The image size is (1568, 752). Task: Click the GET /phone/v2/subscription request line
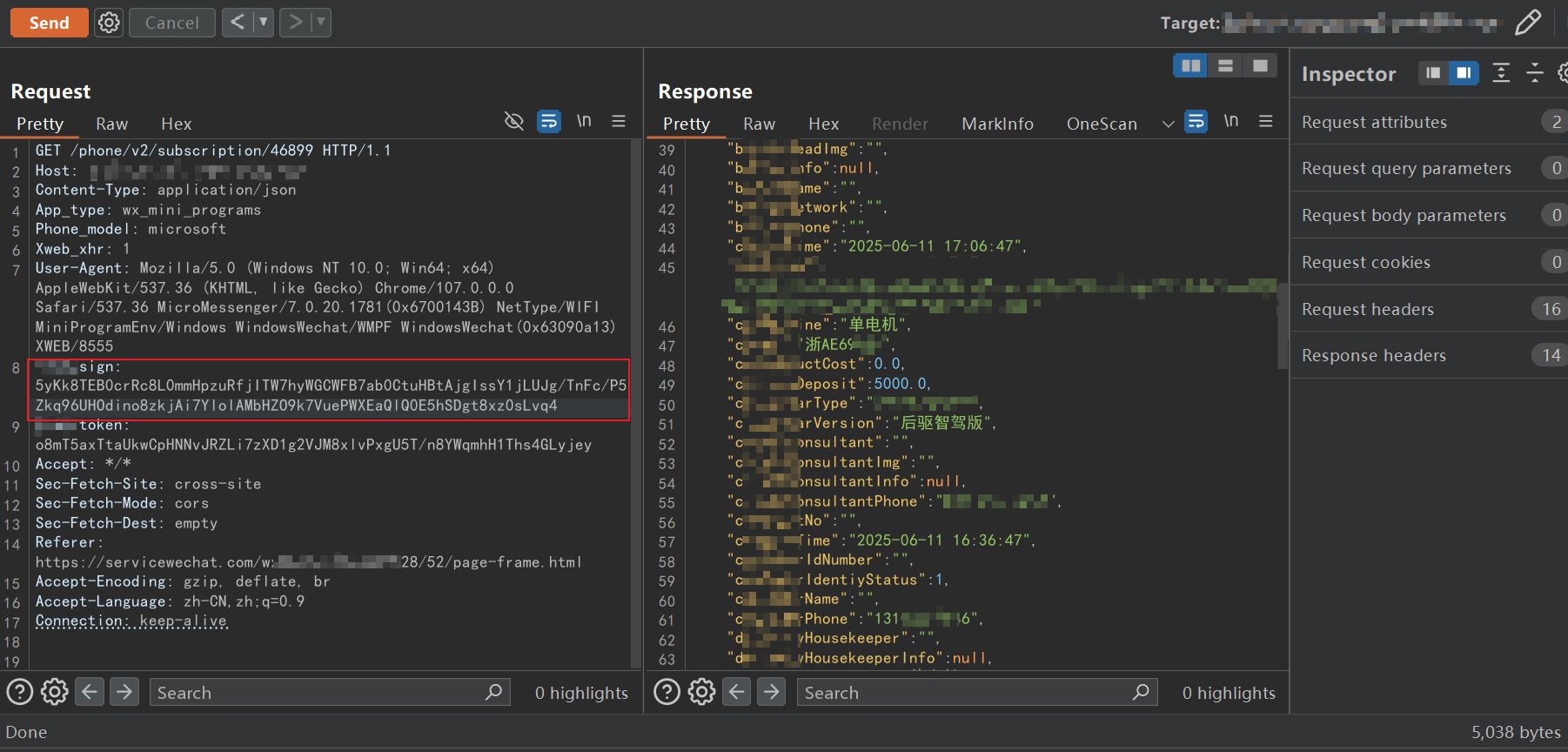tap(213, 150)
